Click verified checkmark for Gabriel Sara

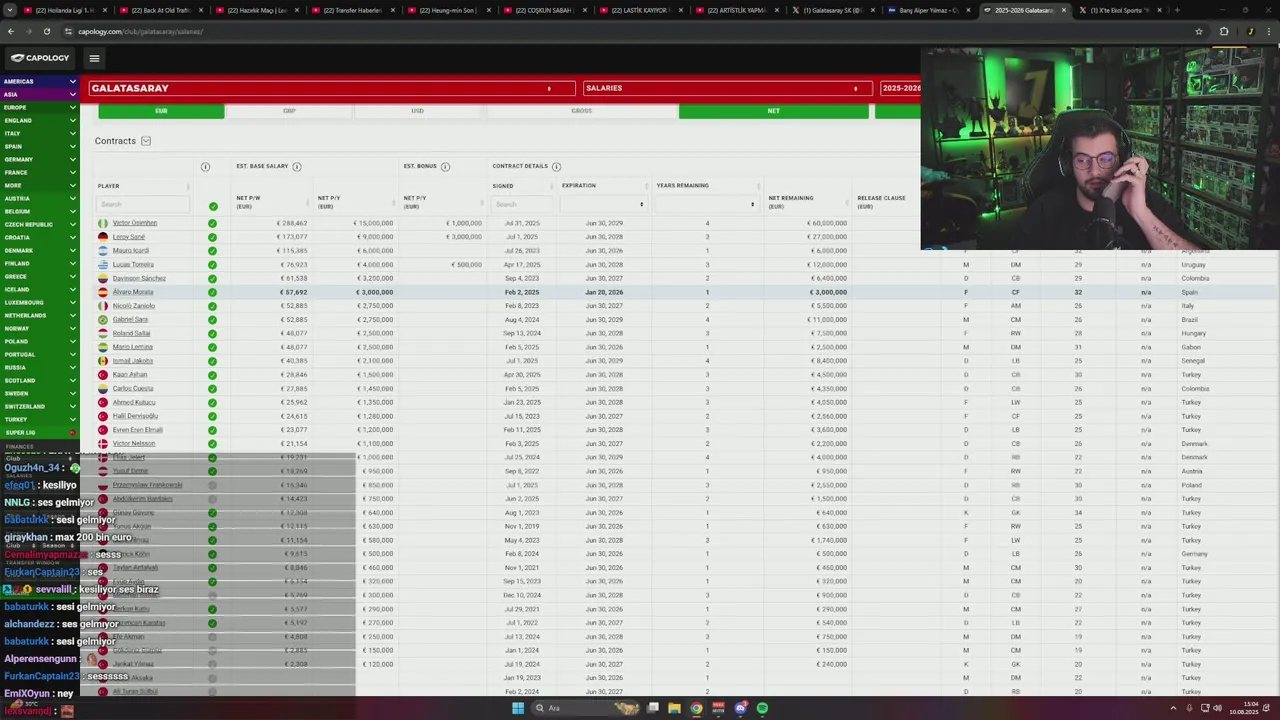[x=212, y=320]
